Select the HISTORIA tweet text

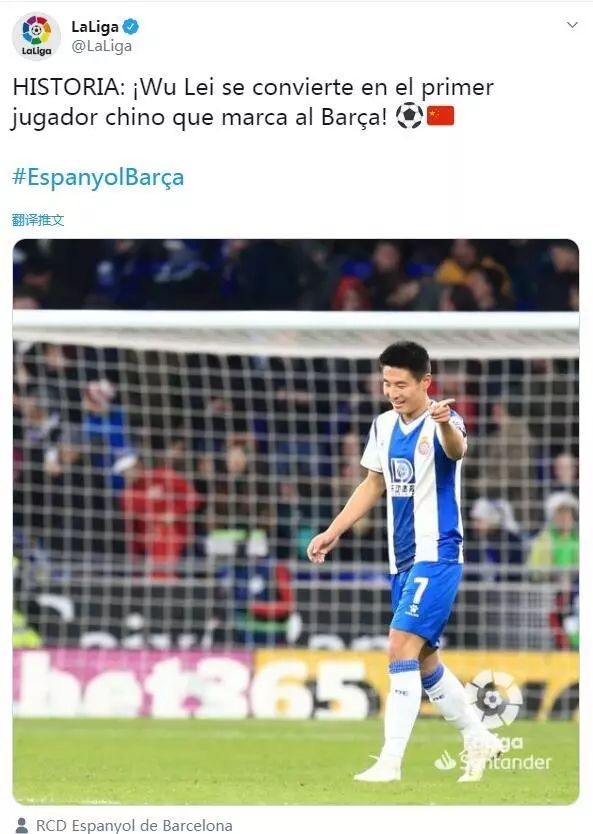pos(253,102)
